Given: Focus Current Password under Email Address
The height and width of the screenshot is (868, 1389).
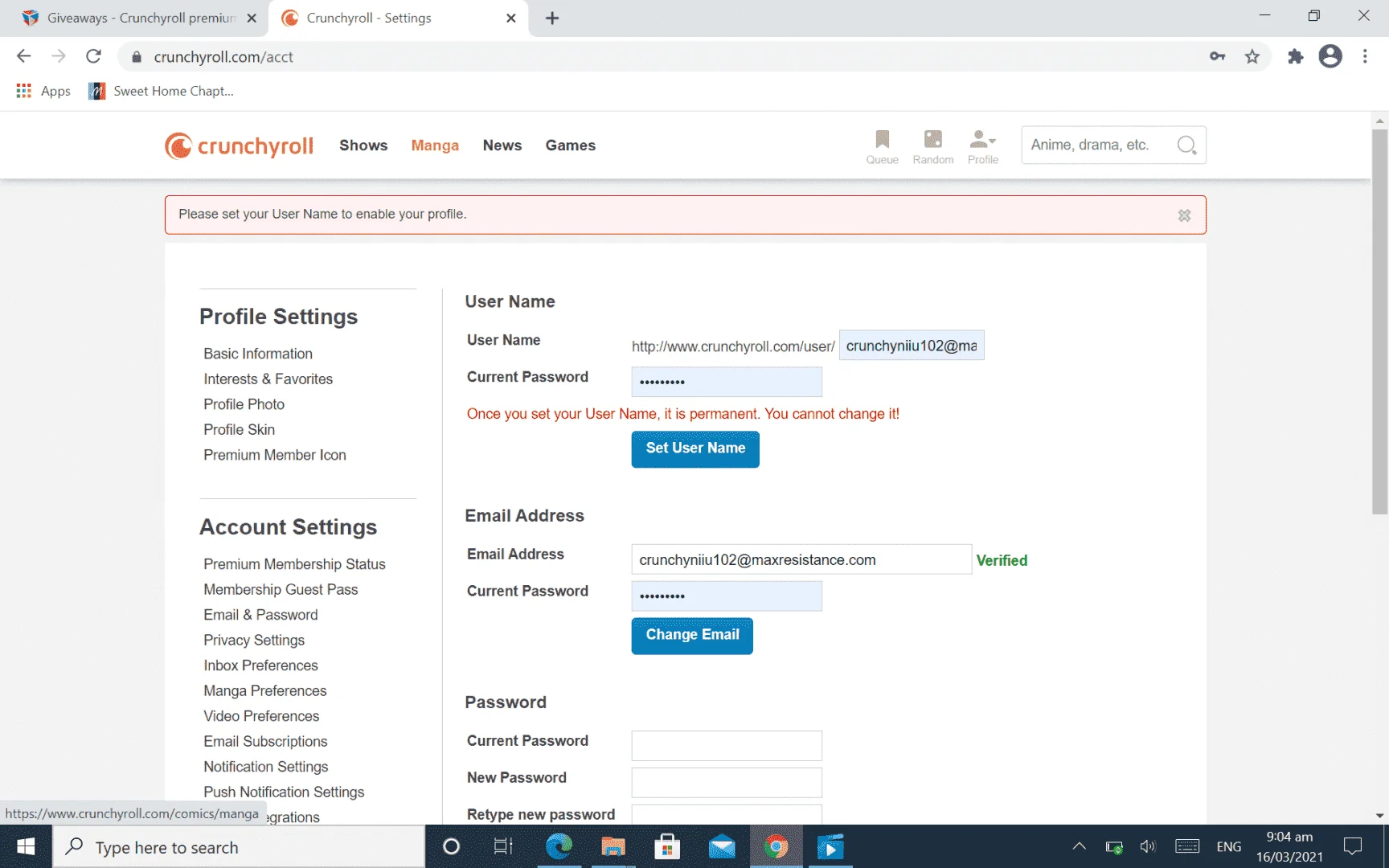Looking at the screenshot, I should pyautogui.click(x=727, y=596).
